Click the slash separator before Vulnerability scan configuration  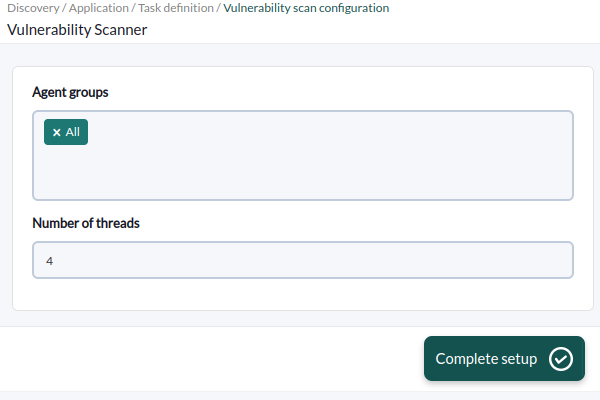[x=218, y=8]
